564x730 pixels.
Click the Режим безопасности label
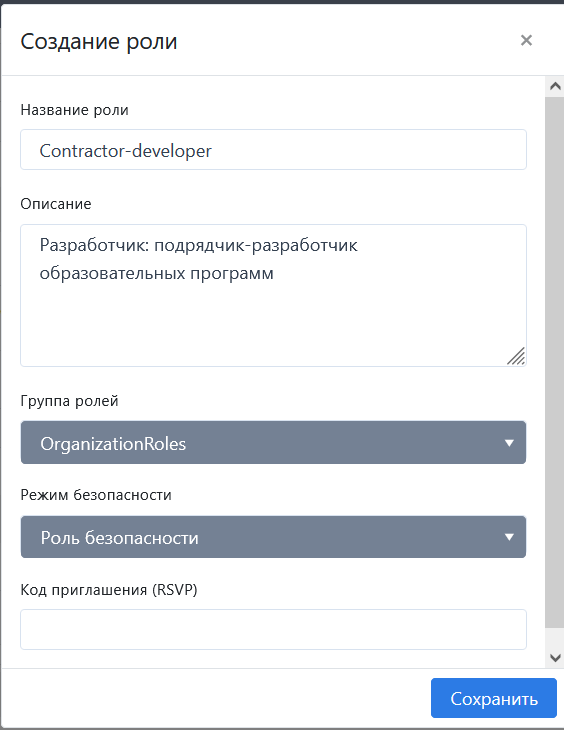[x=96, y=495]
